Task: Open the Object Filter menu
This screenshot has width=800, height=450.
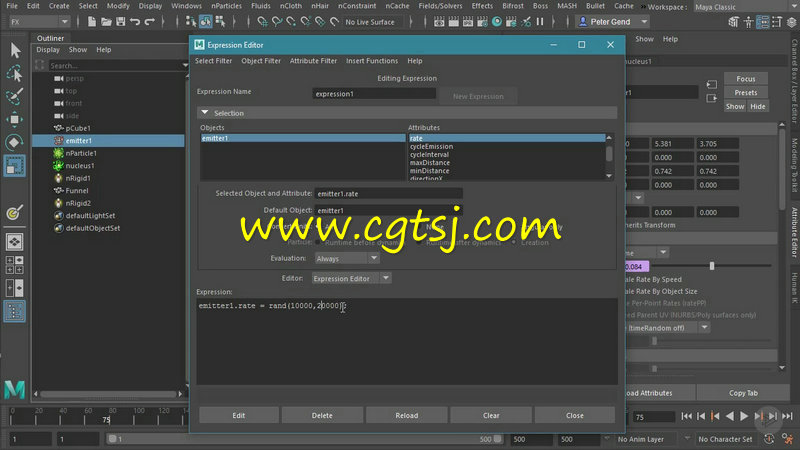Action: (261, 61)
